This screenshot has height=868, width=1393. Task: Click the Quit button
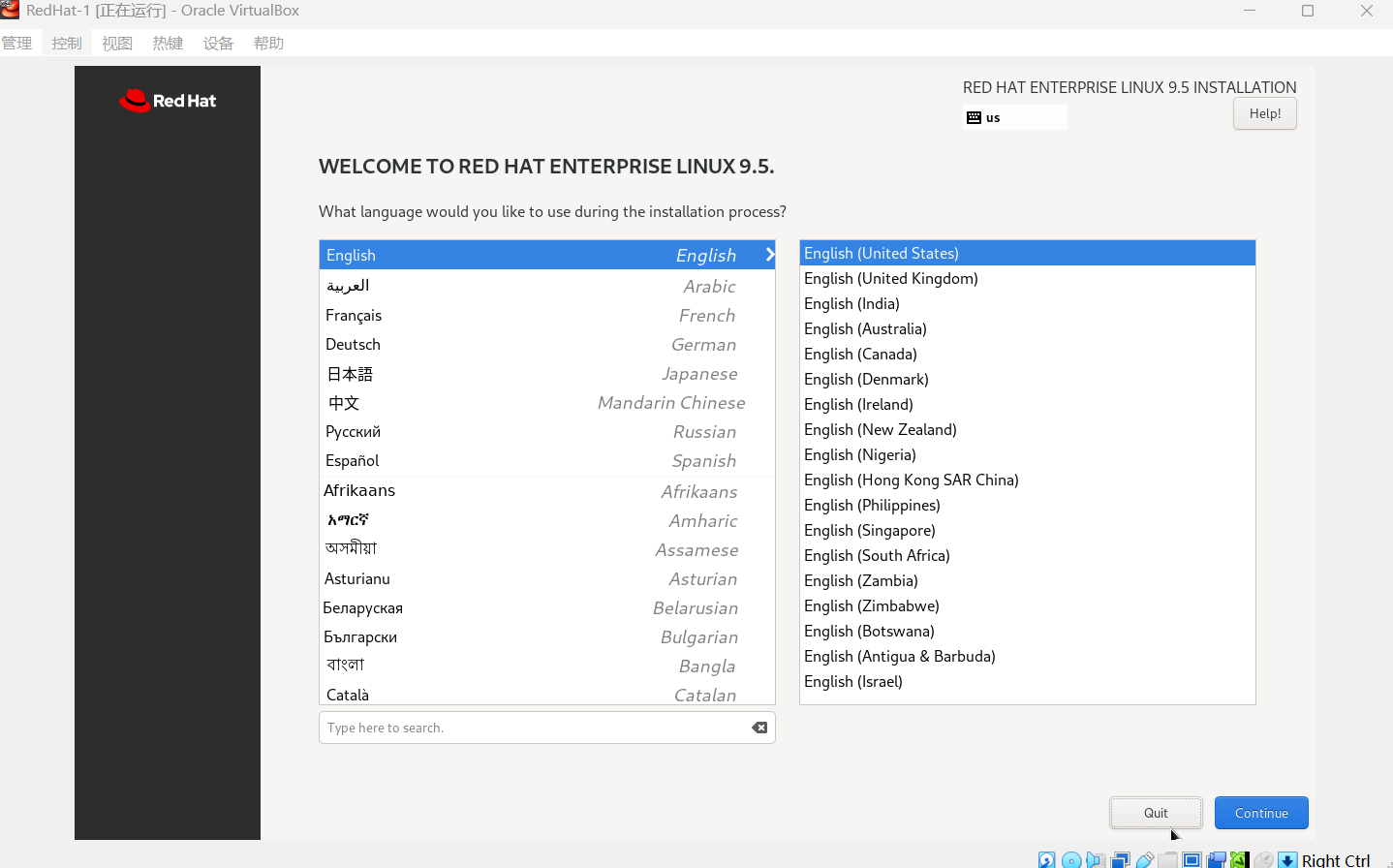tap(1156, 813)
